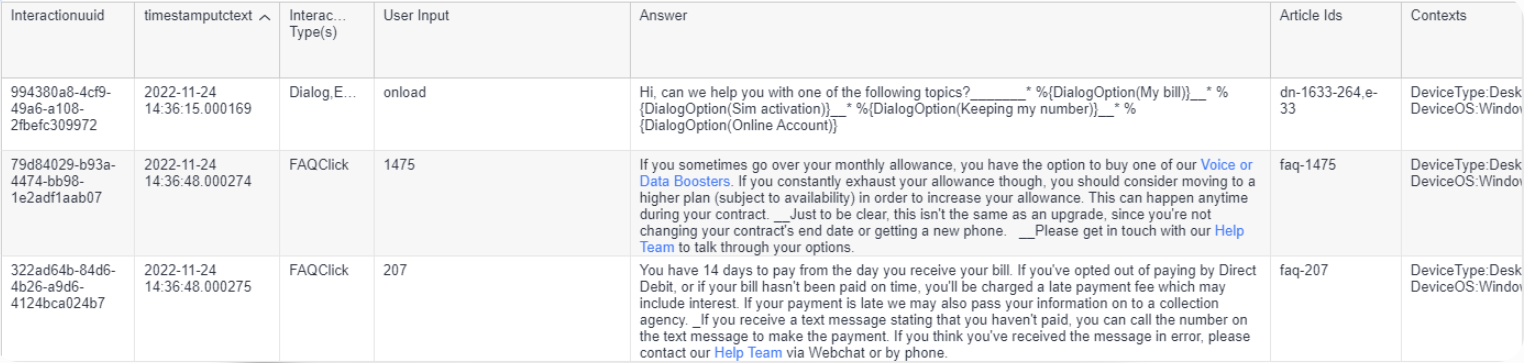Viewport: 1524px width, 363px height.
Task: Click the onload user input cell
Action: 404,92
